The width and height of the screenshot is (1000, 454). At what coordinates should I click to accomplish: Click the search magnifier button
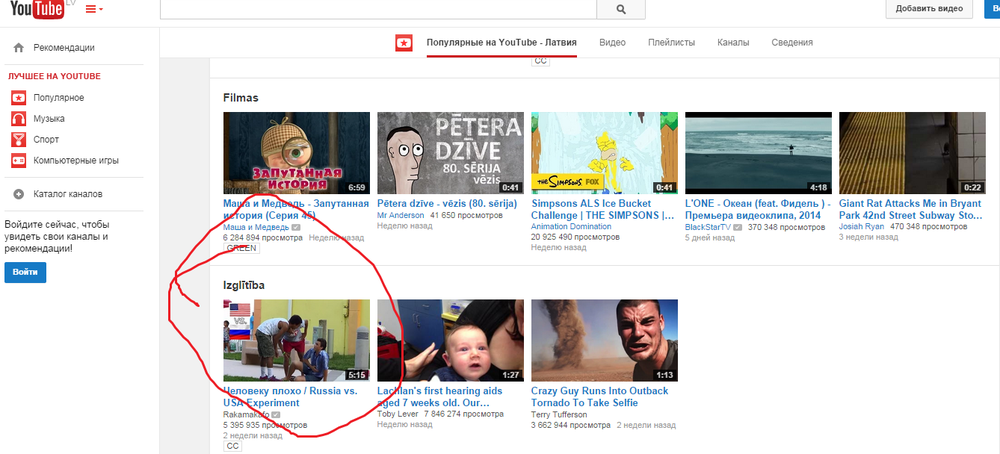[x=621, y=9]
